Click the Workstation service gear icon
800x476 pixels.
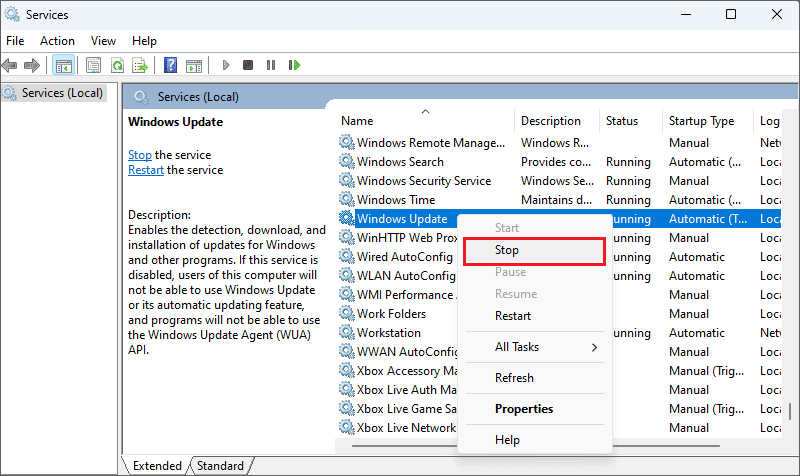click(347, 333)
